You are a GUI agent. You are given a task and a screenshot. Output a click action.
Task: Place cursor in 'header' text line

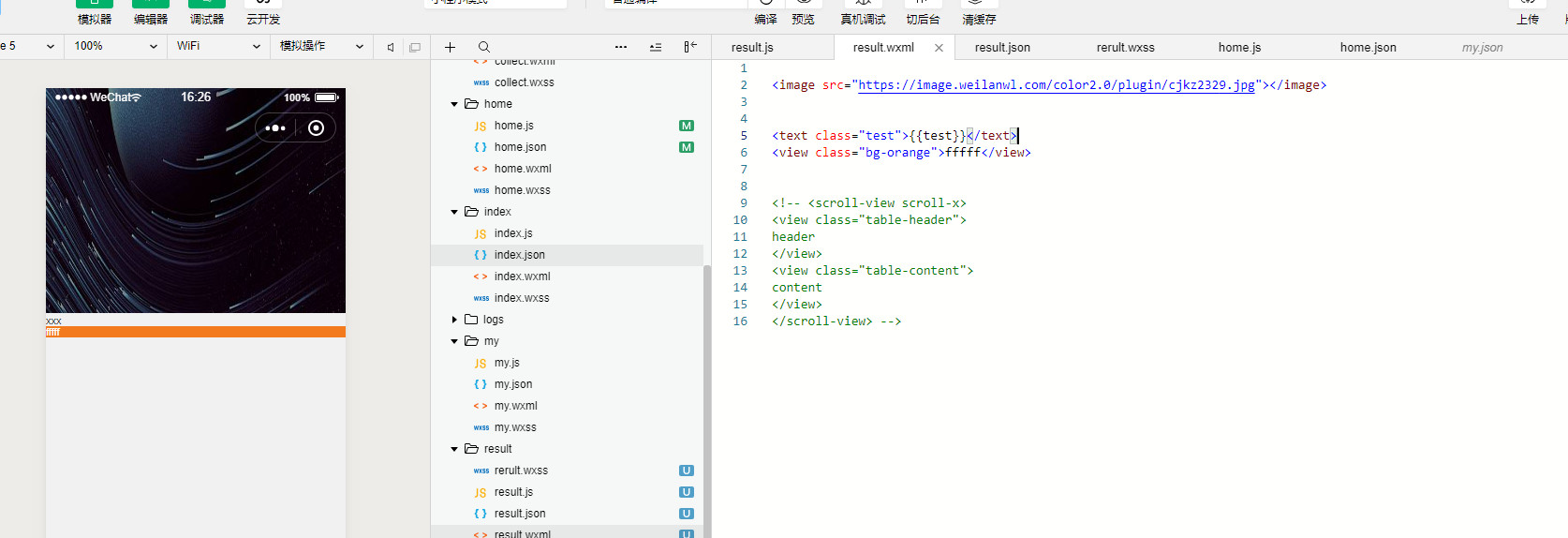point(793,237)
